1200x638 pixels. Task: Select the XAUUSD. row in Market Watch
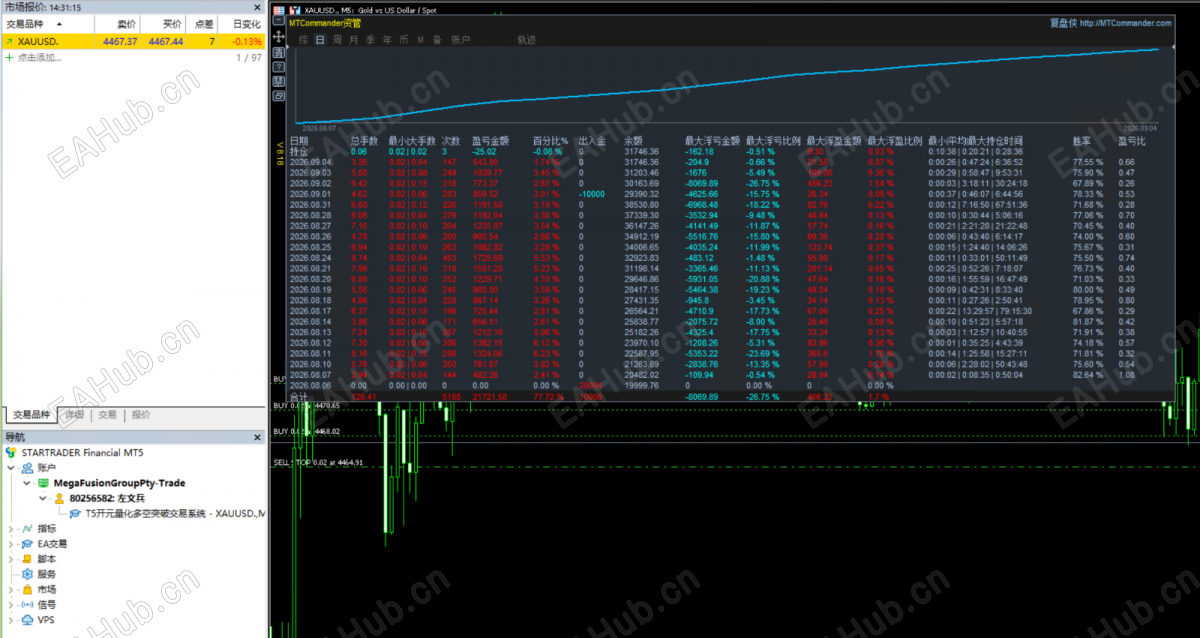coord(133,42)
